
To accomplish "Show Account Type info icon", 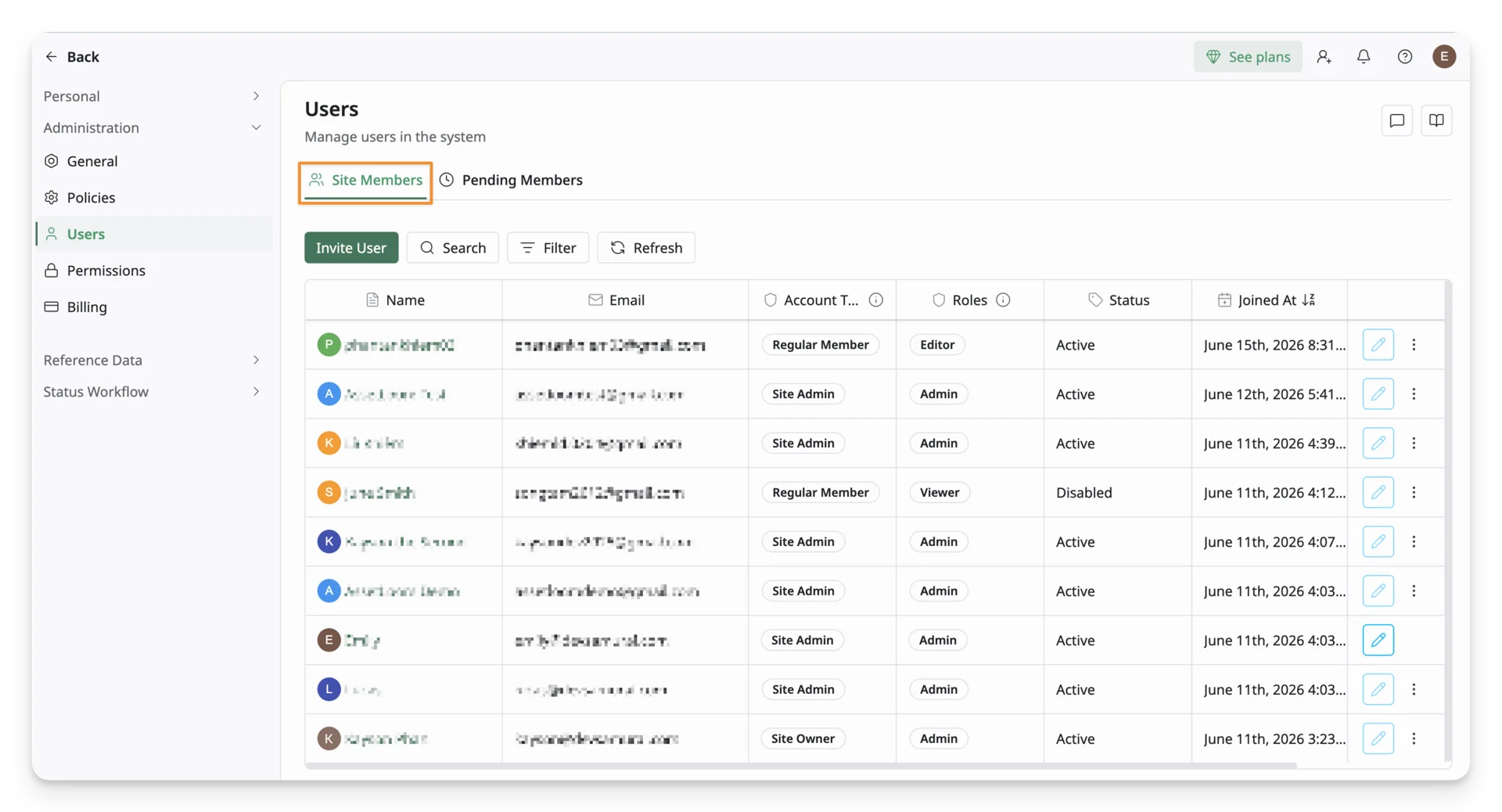I will (876, 300).
